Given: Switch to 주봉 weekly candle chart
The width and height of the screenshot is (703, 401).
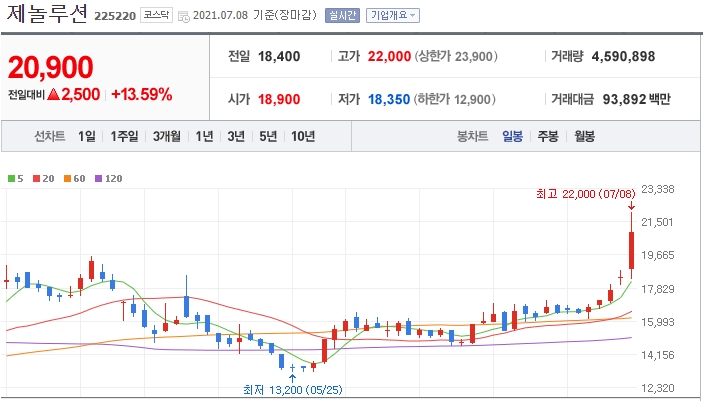Looking at the screenshot, I should (x=548, y=136).
